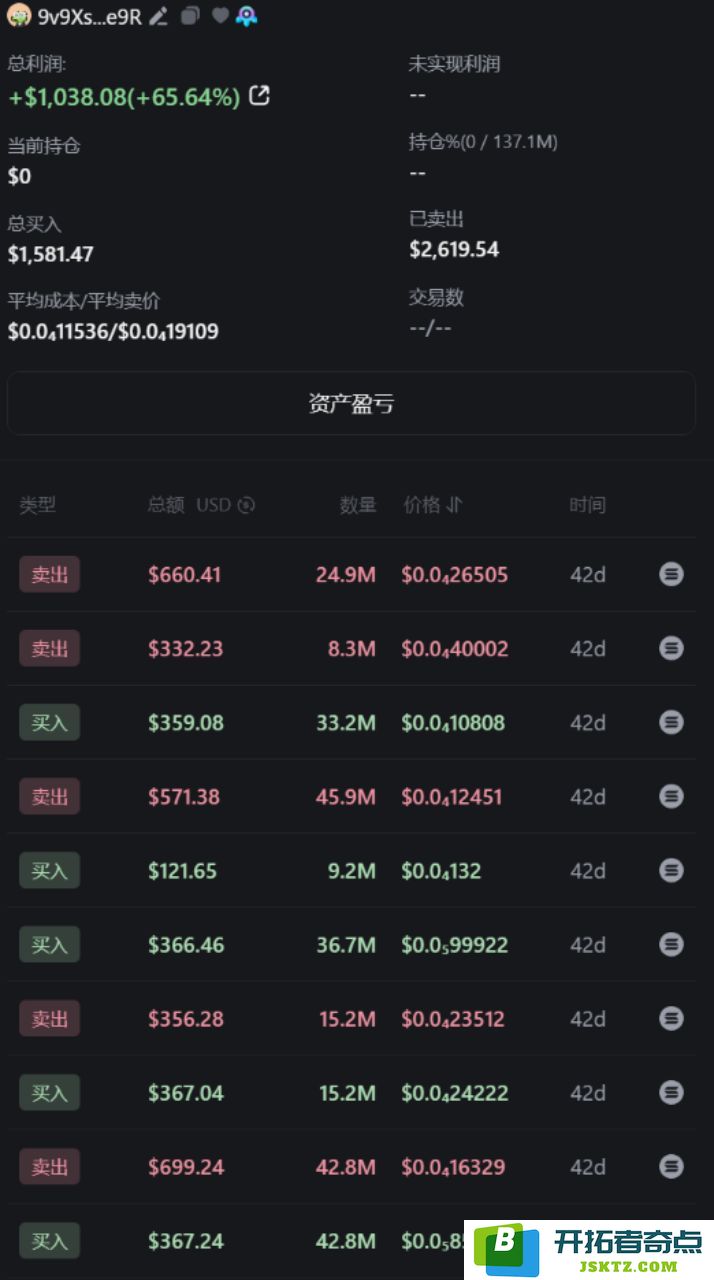
Task: Open explorer icon for $571.38 sell row
Action: [x=671, y=796]
